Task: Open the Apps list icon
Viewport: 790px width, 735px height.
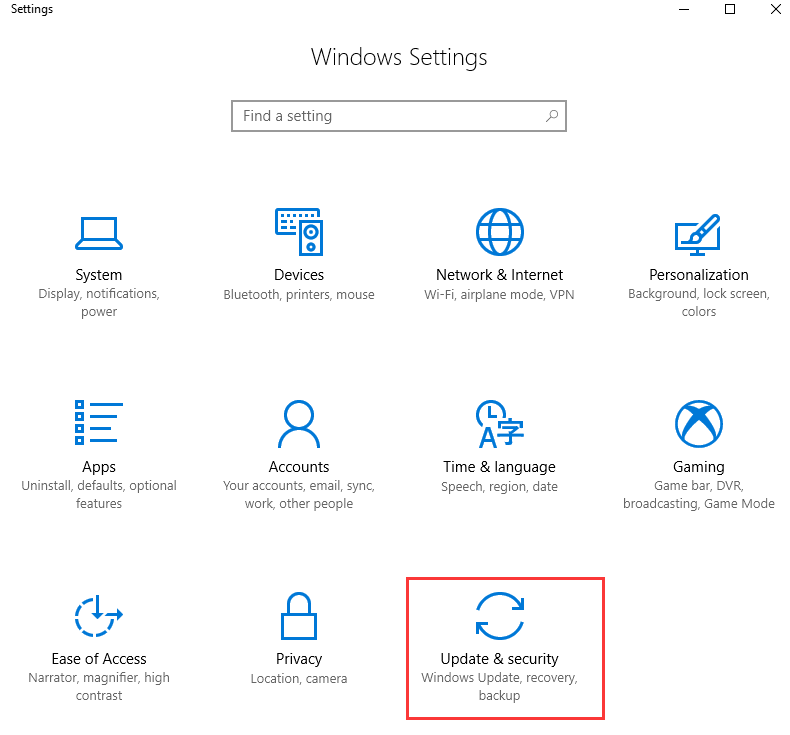Action: click(x=99, y=423)
